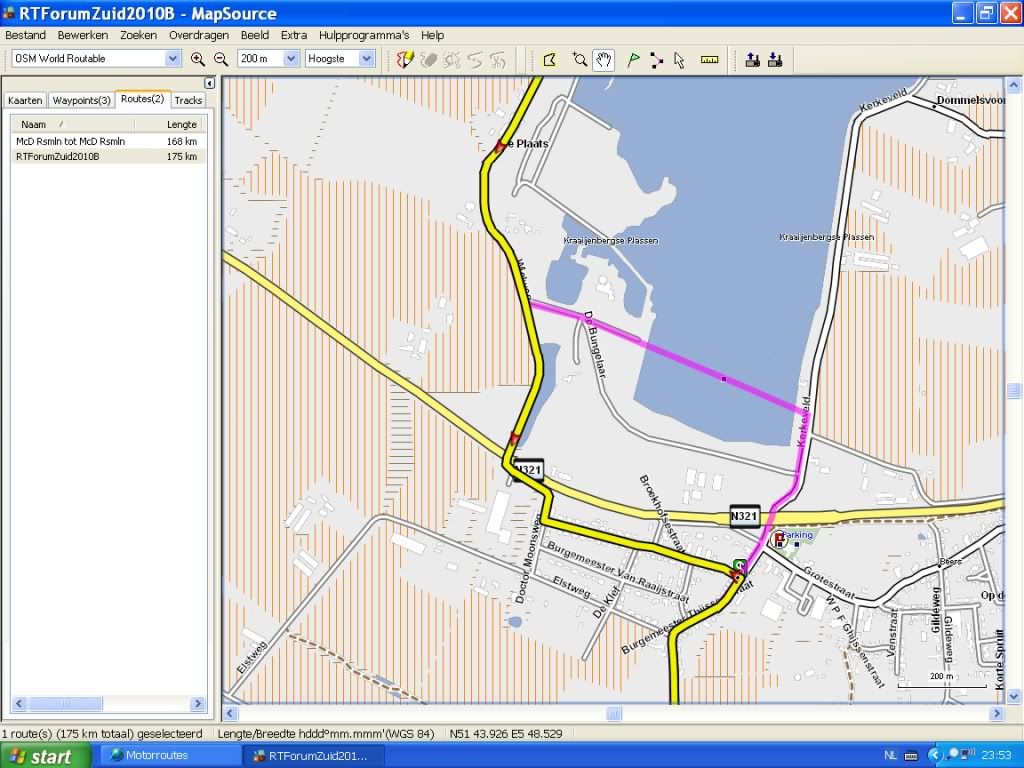1024x768 pixels.
Task: Open the Help menu
Action: tap(432, 35)
